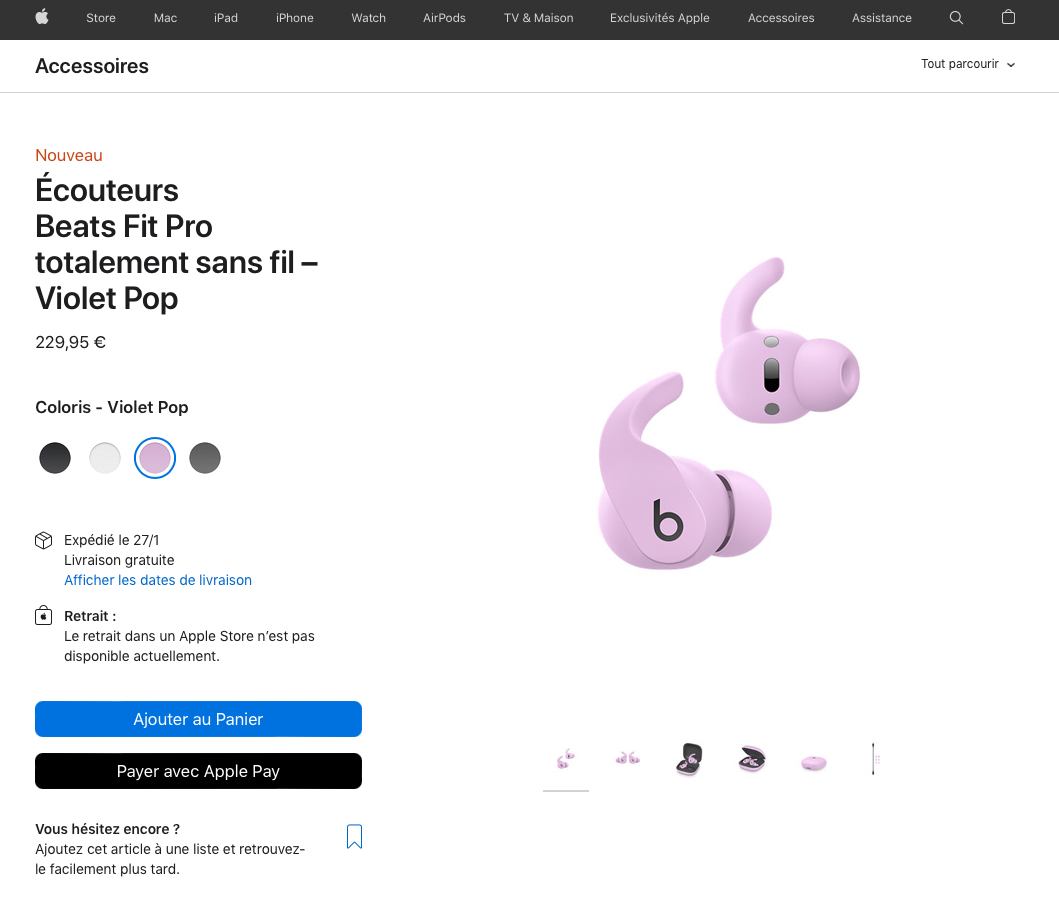The image size is (1059, 900).
Task: Select the closed violet case thumbnail
Action: tap(813, 762)
